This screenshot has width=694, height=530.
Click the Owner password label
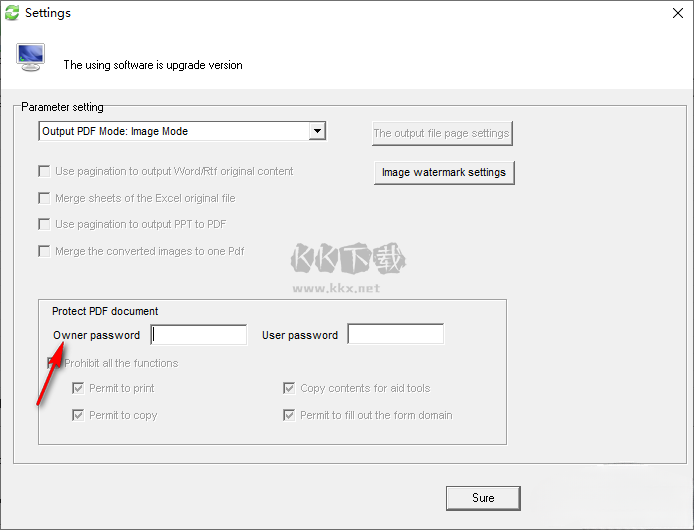pyautogui.click(x=96, y=335)
